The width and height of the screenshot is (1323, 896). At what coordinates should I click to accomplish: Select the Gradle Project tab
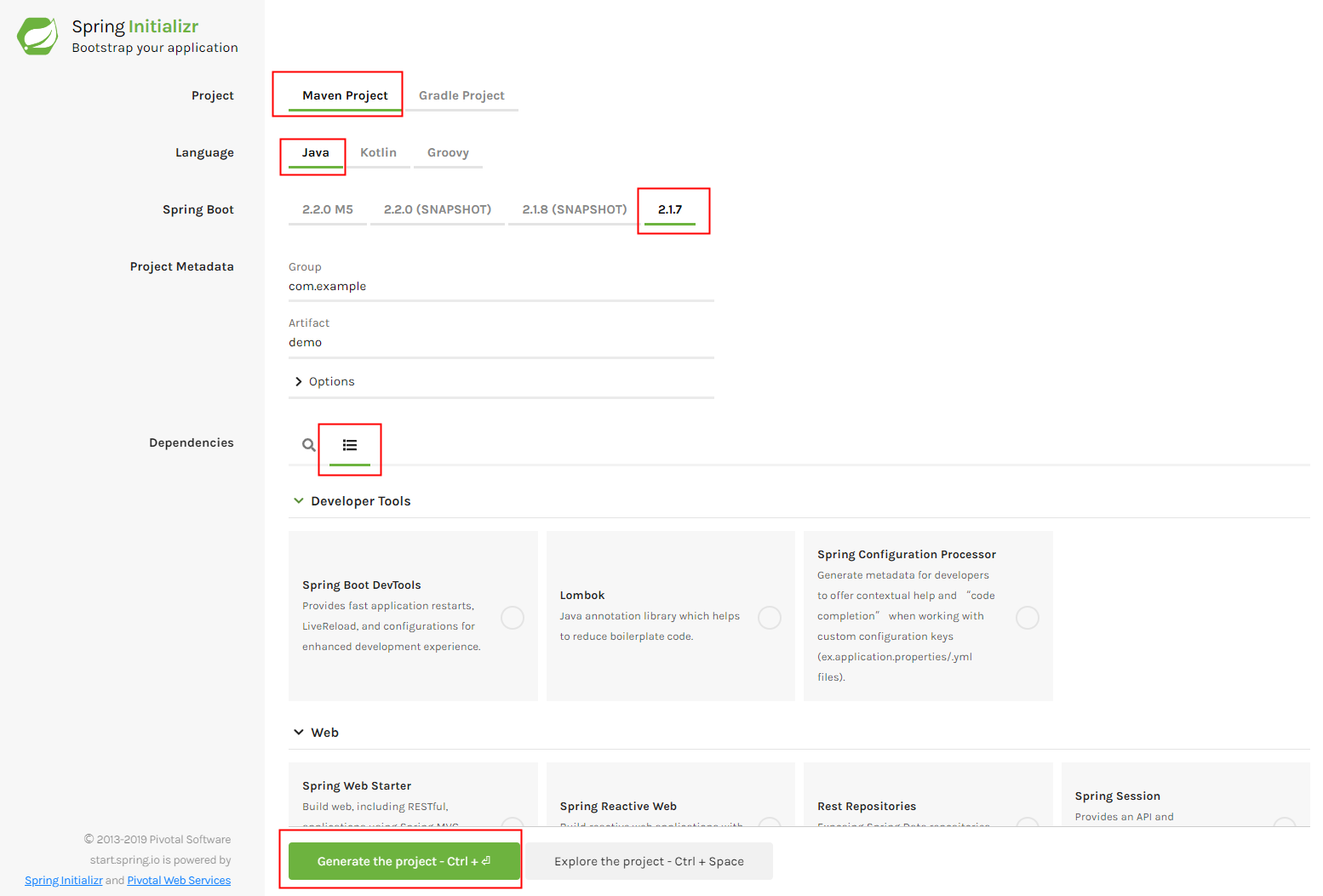461,95
